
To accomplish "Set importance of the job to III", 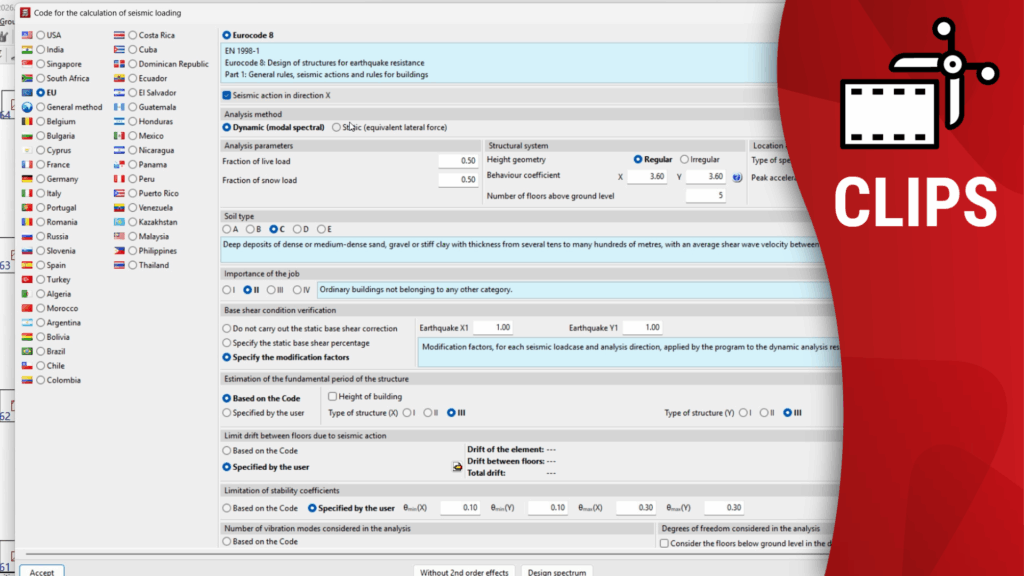I will click(270, 290).
